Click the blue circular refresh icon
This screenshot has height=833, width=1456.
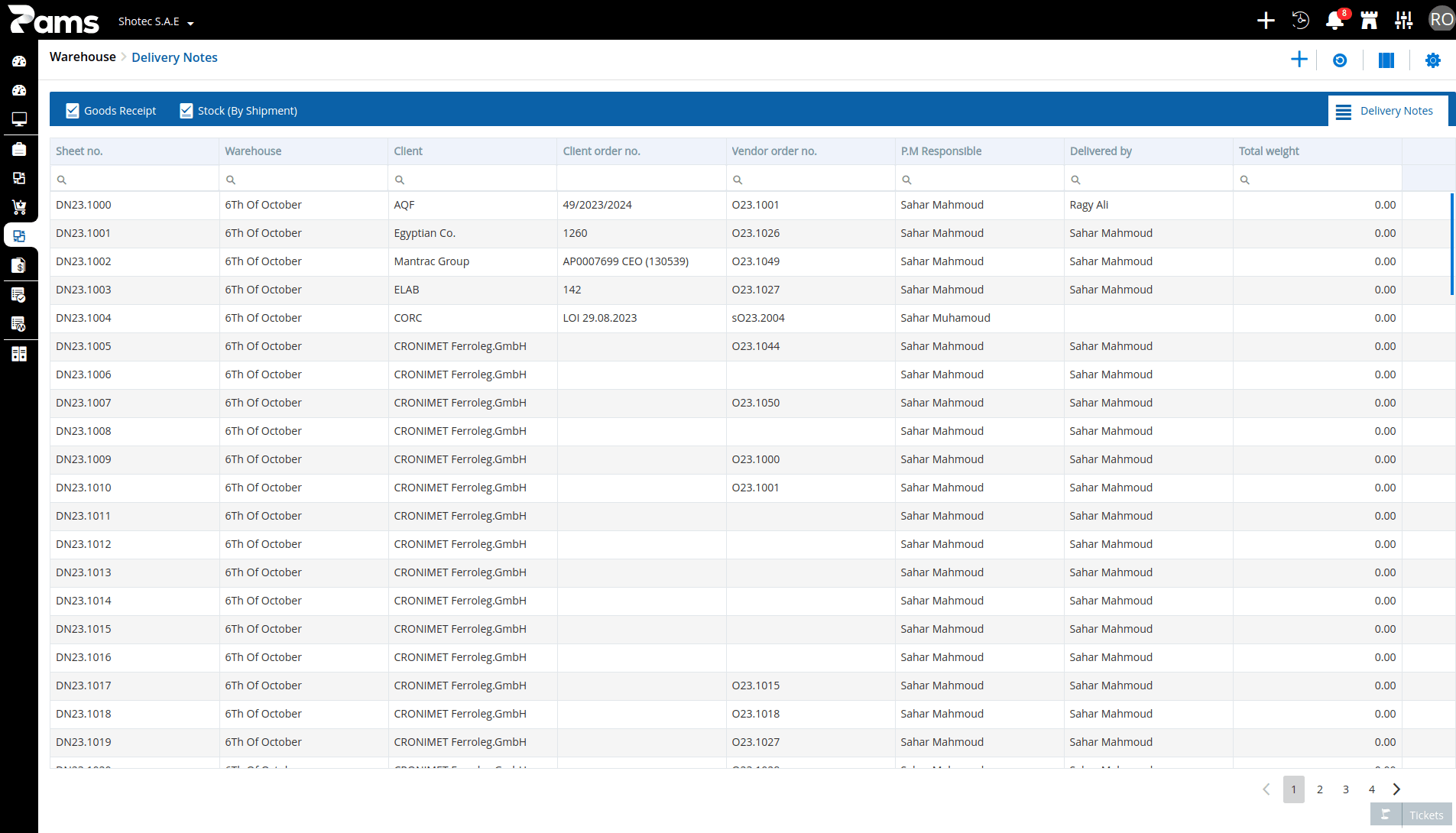pos(1340,60)
